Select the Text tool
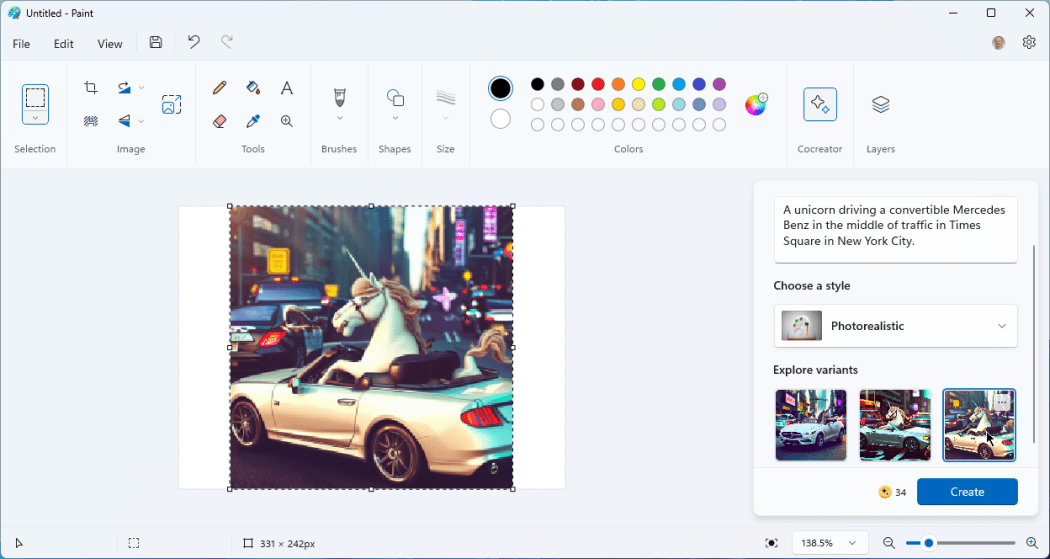Image resolution: width=1050 pixels, height=559 pixels. point(287,88)
